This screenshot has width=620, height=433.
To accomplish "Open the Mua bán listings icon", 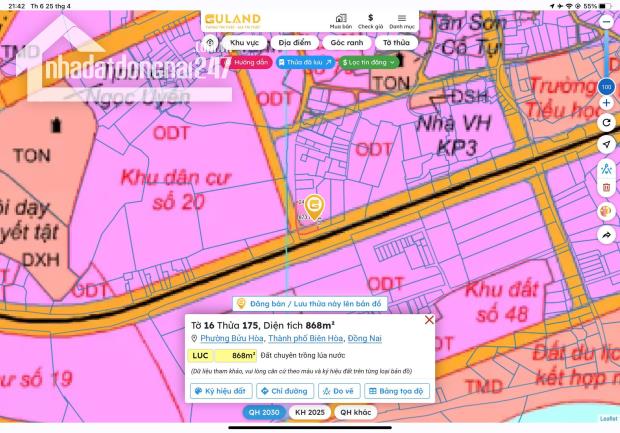I will (340, 21).
